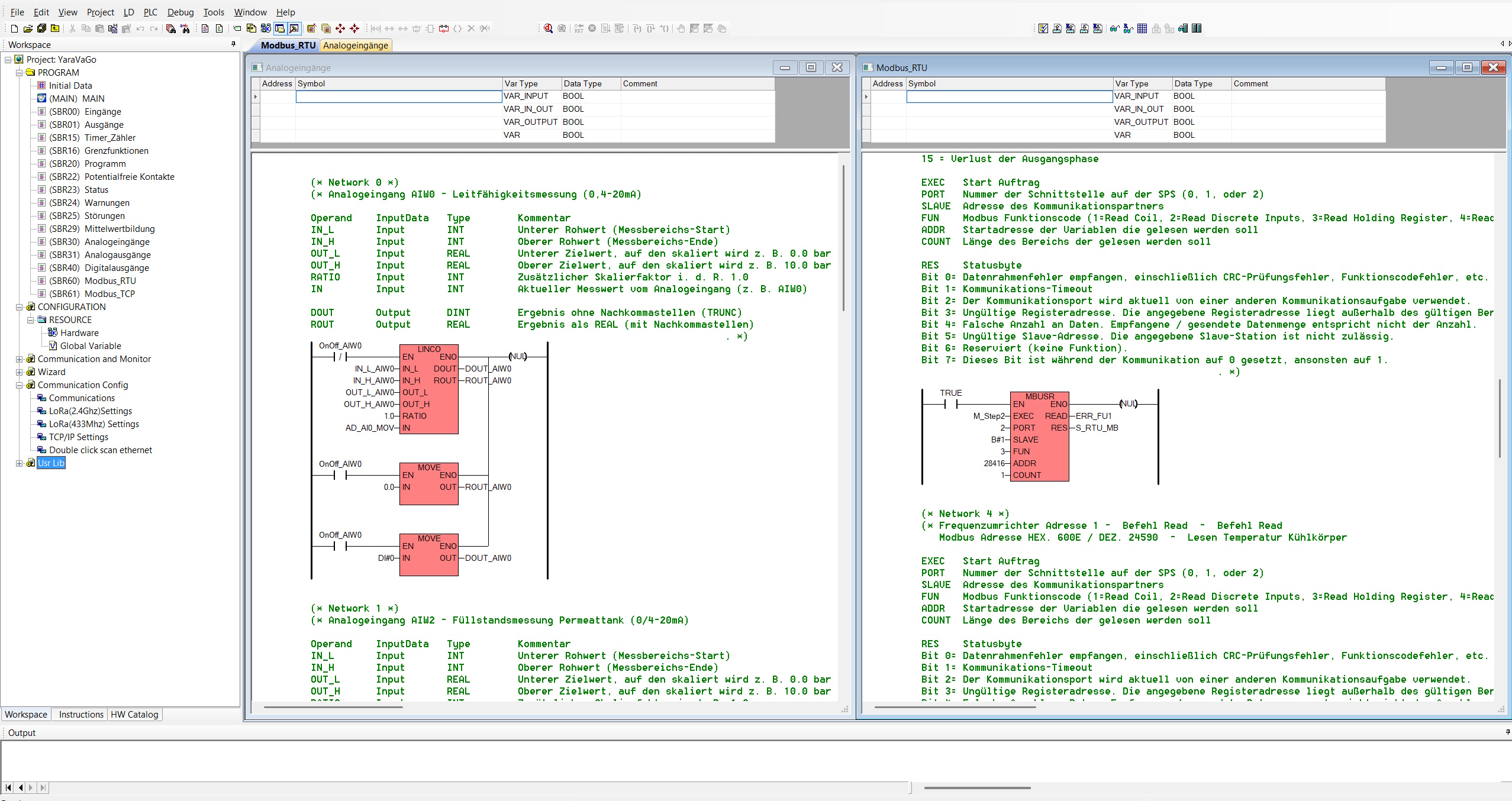Switch to the Analogeingänge document tab
This screenshot has height=801, width=1512.
356,46
